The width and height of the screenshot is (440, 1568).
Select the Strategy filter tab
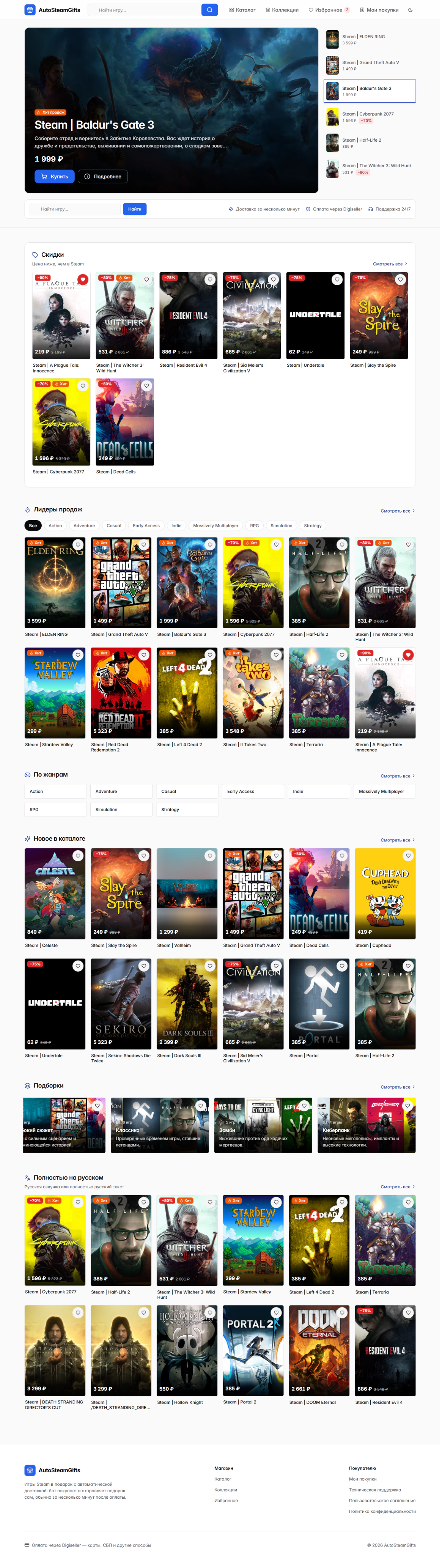pos(313,525)
